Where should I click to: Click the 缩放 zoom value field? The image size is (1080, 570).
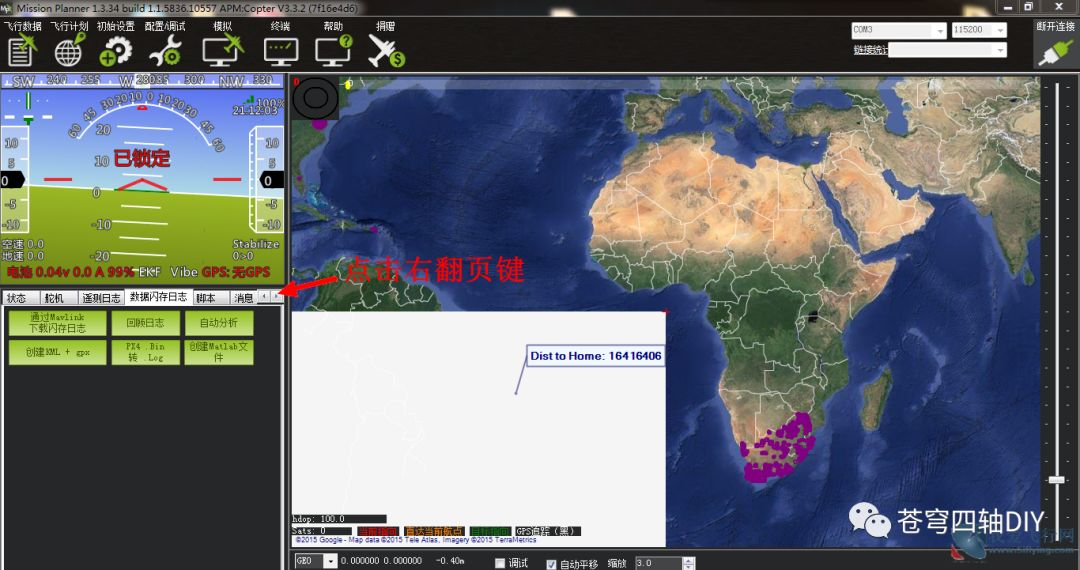tap(658, 563)
